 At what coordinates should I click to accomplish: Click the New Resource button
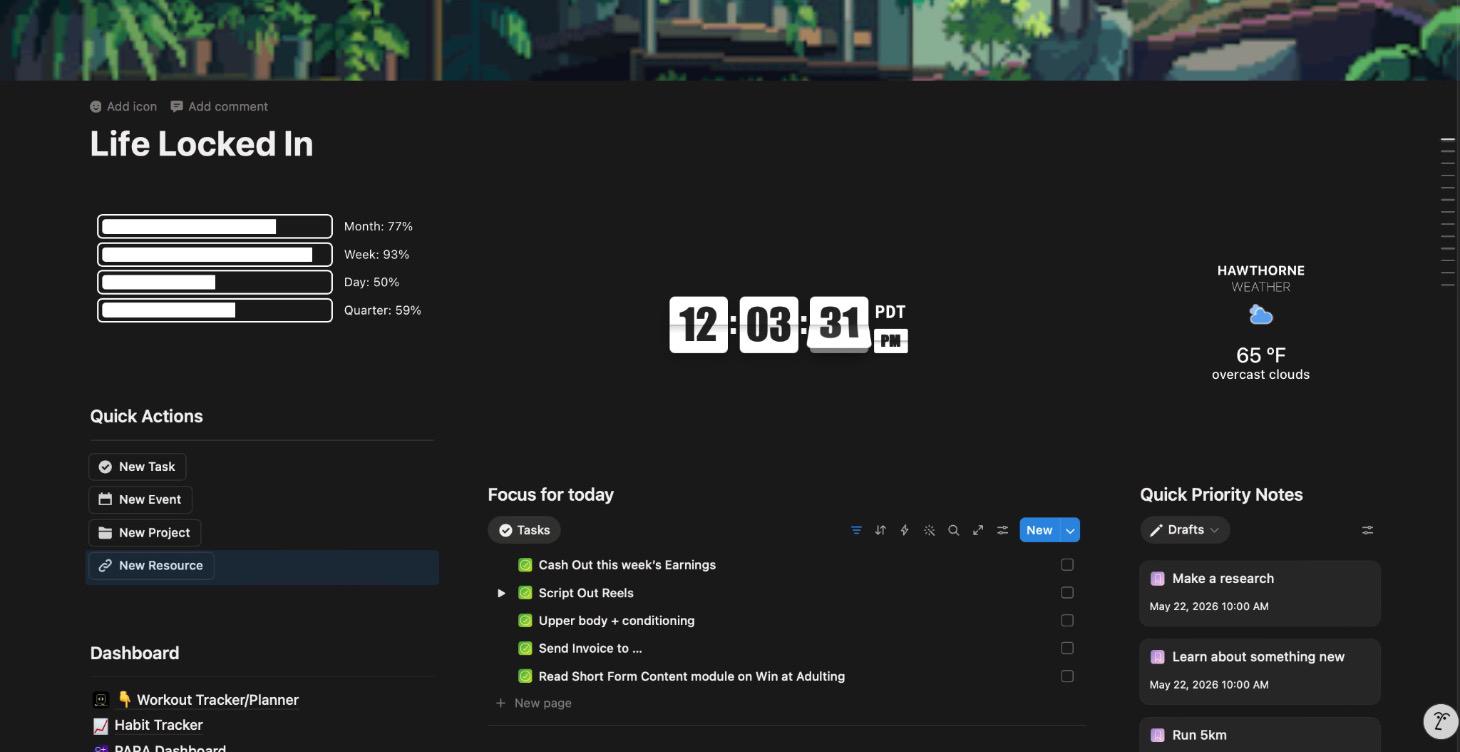tap(151, 566)
